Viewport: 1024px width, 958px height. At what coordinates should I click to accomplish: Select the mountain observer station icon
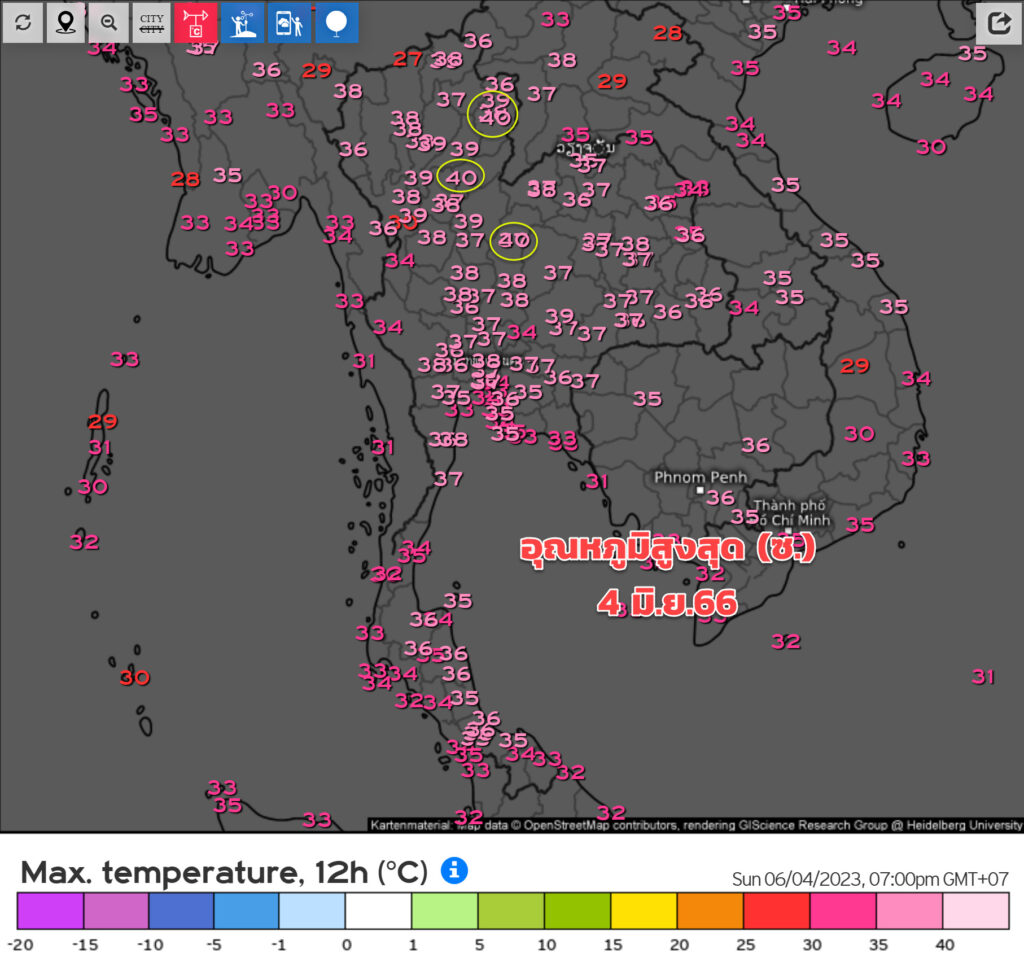tap(242, 22)
